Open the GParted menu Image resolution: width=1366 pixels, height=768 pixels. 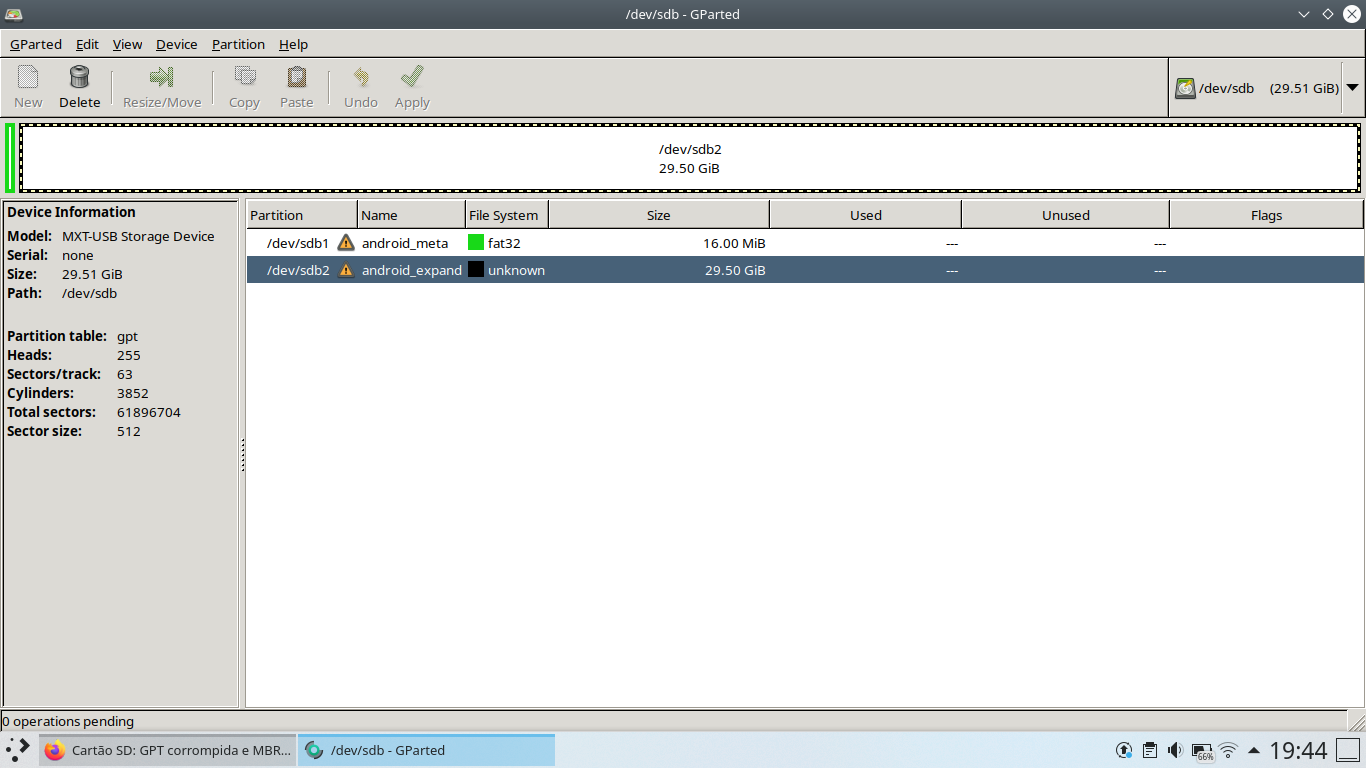(x=36, y=44)
